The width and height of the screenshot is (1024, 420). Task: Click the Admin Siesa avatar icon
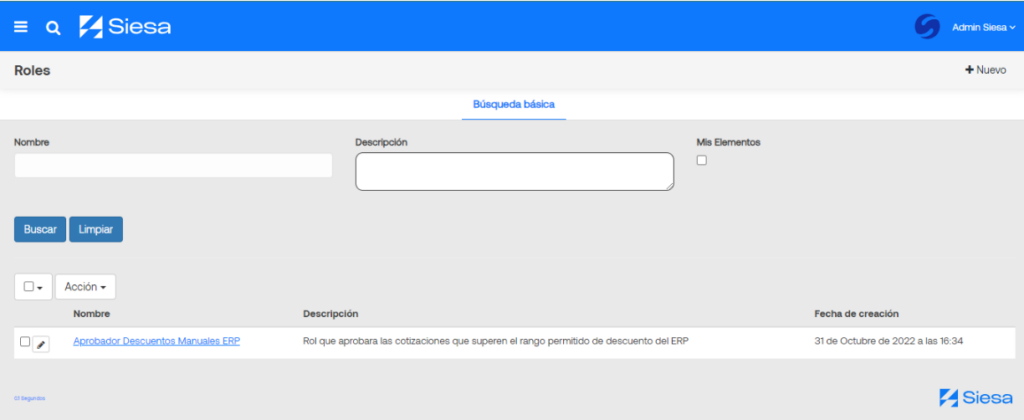coord(927,27)
